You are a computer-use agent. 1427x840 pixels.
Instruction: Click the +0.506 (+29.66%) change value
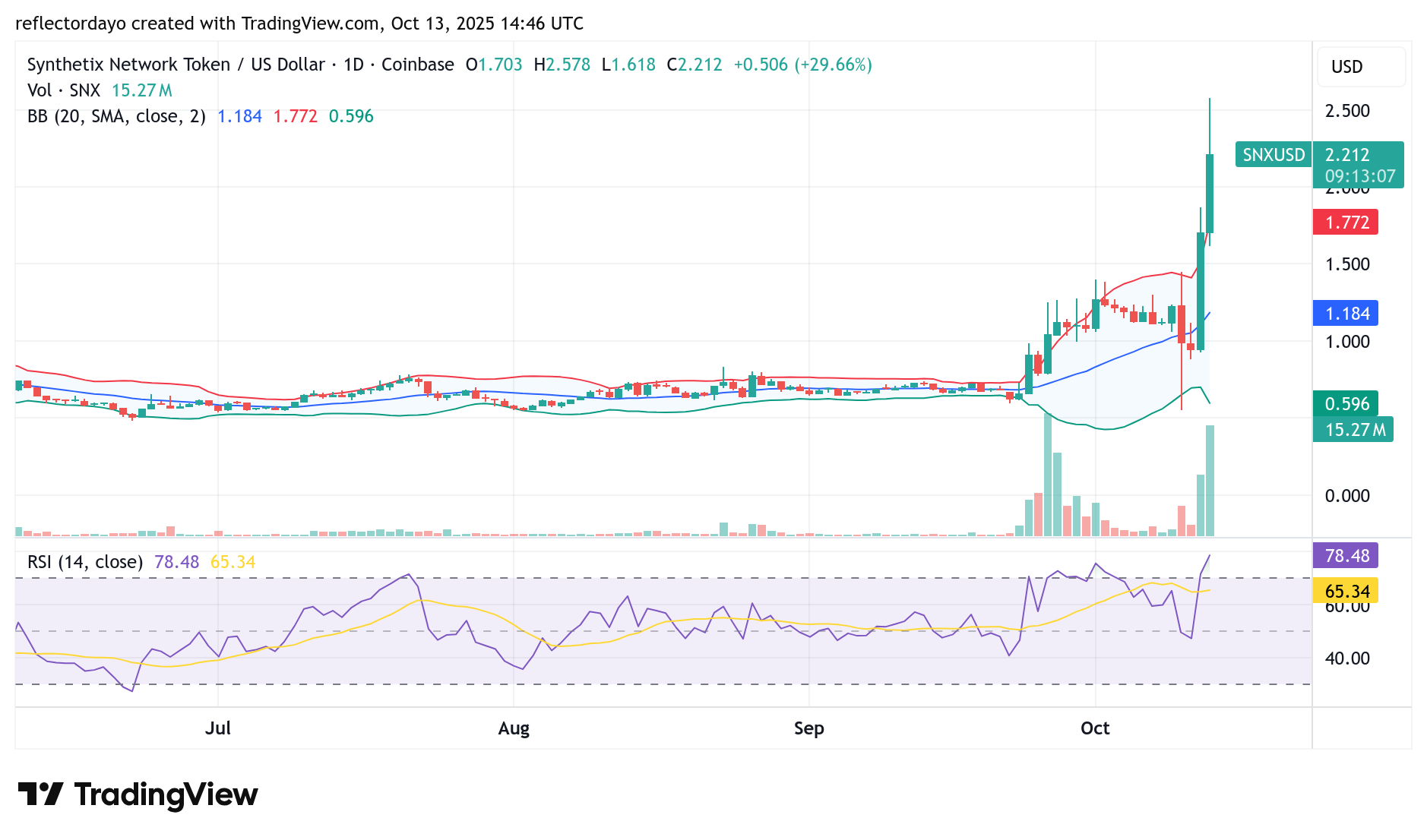(x=802, y=65)
